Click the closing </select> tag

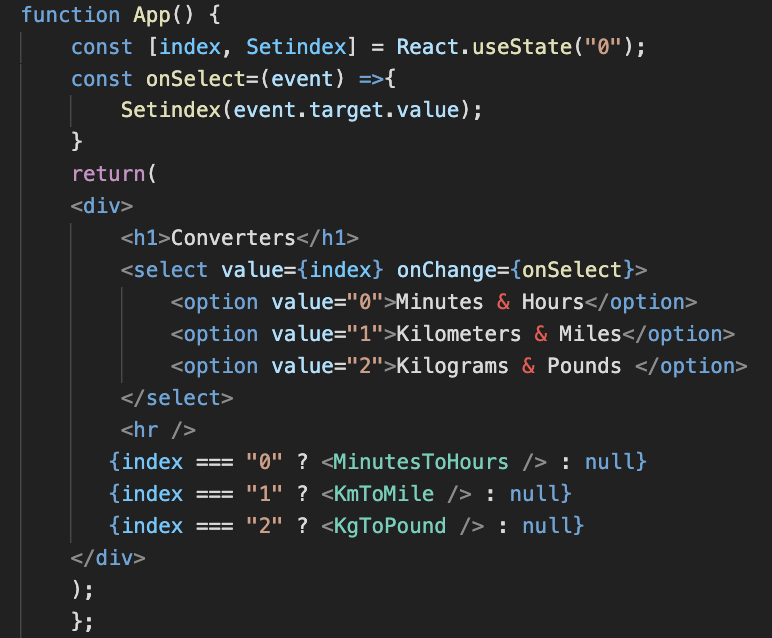point(177,398)
